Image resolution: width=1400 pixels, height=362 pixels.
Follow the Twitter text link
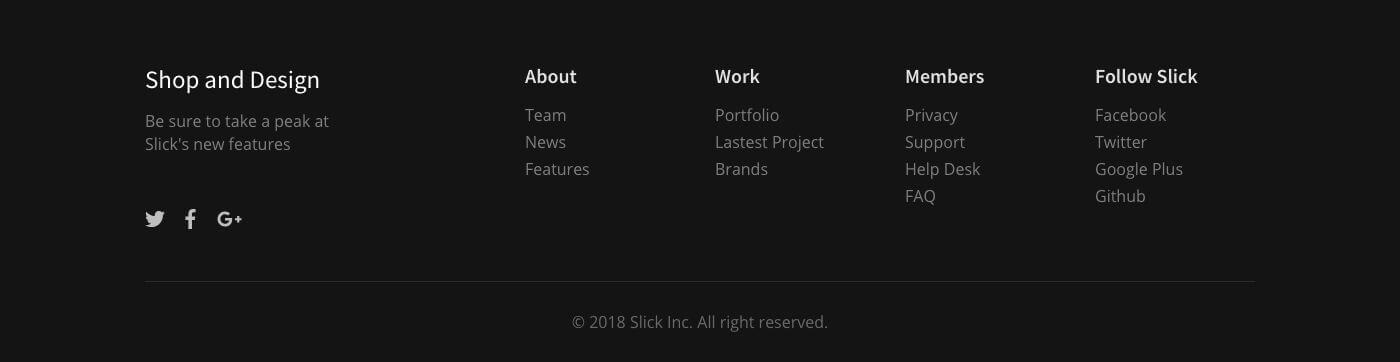coord(1121,142)
